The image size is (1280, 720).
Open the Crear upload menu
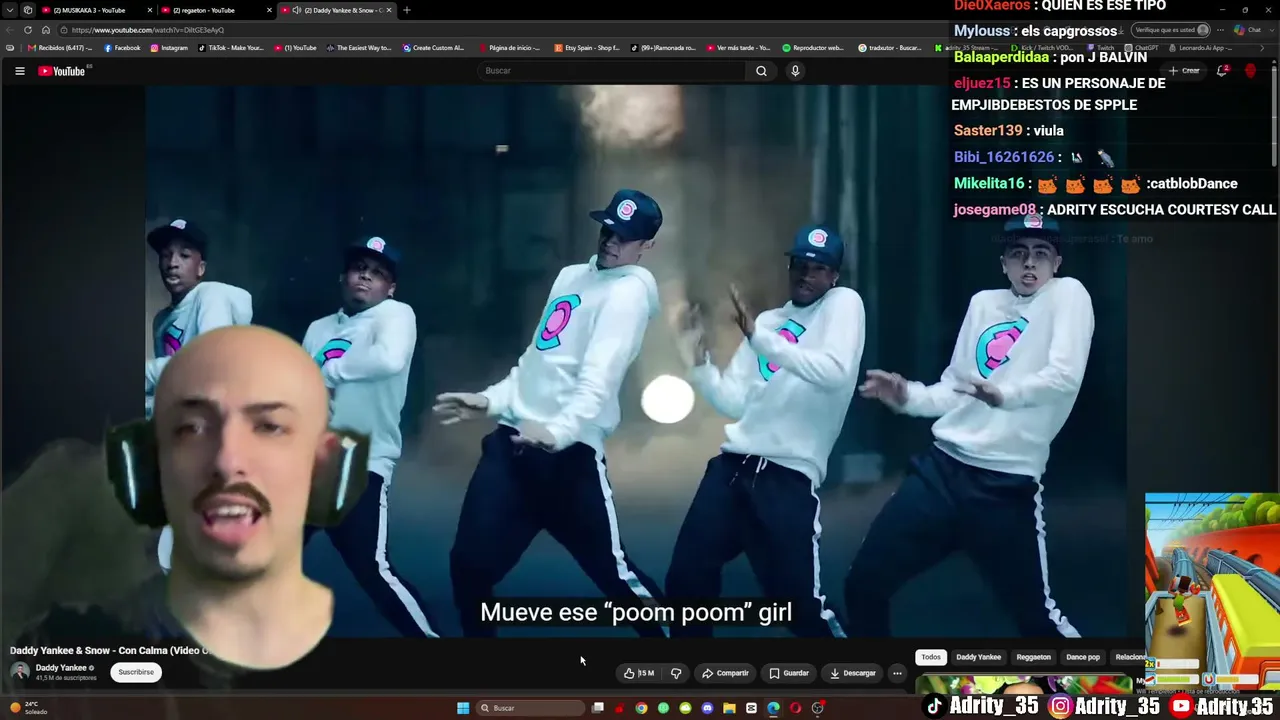(x=1184, y=71)
